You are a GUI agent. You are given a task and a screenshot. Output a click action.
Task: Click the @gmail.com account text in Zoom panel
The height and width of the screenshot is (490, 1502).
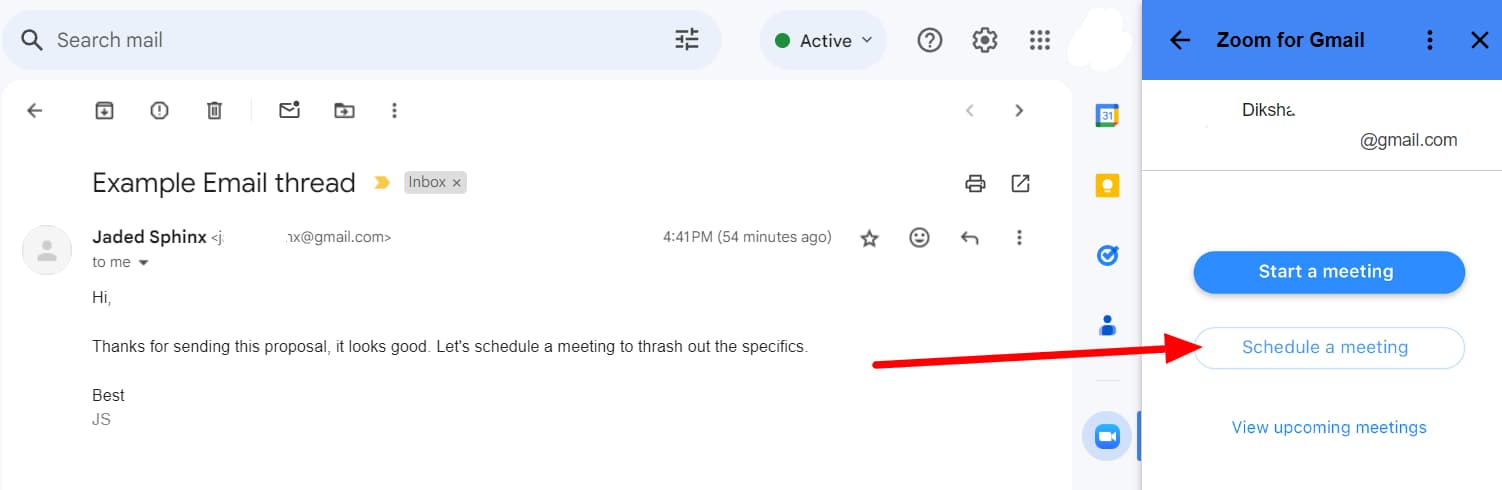pyautogui.click(x=1408, y=140)
